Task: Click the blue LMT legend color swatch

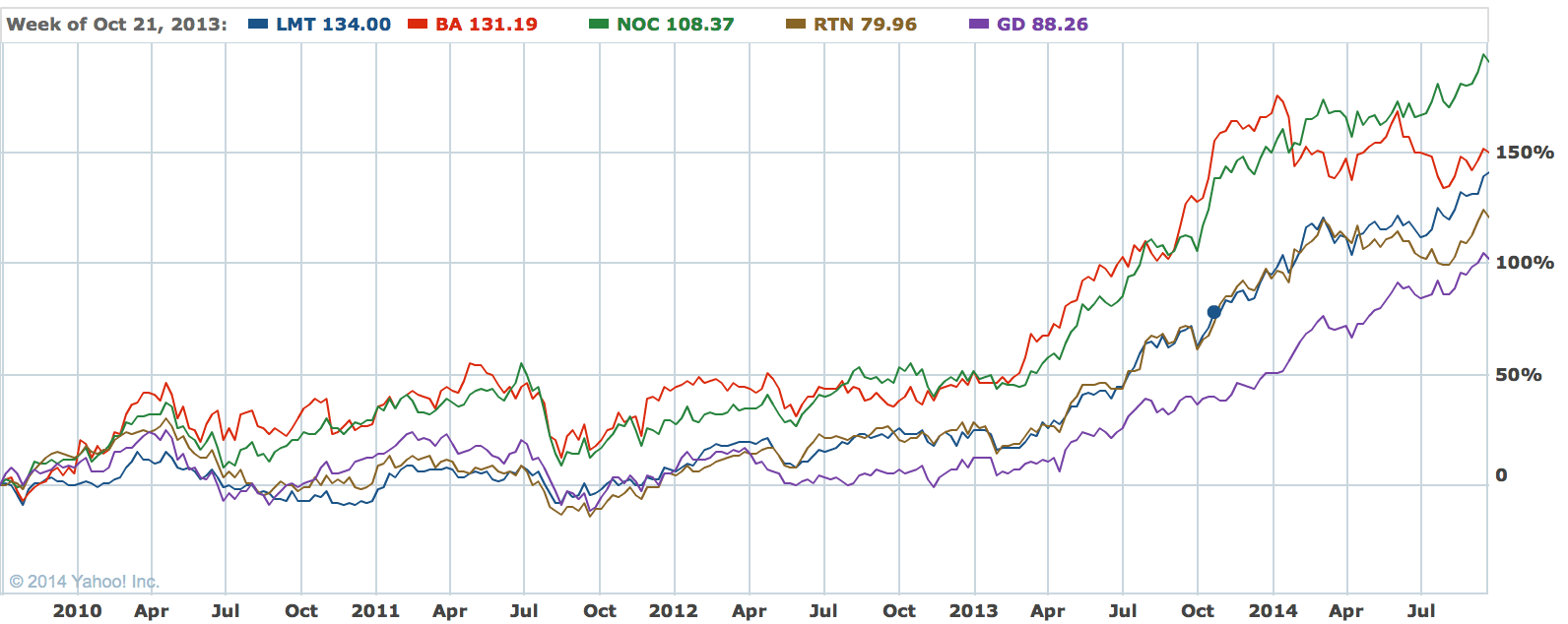Action: pyautogui.click(x=258, y=25)
